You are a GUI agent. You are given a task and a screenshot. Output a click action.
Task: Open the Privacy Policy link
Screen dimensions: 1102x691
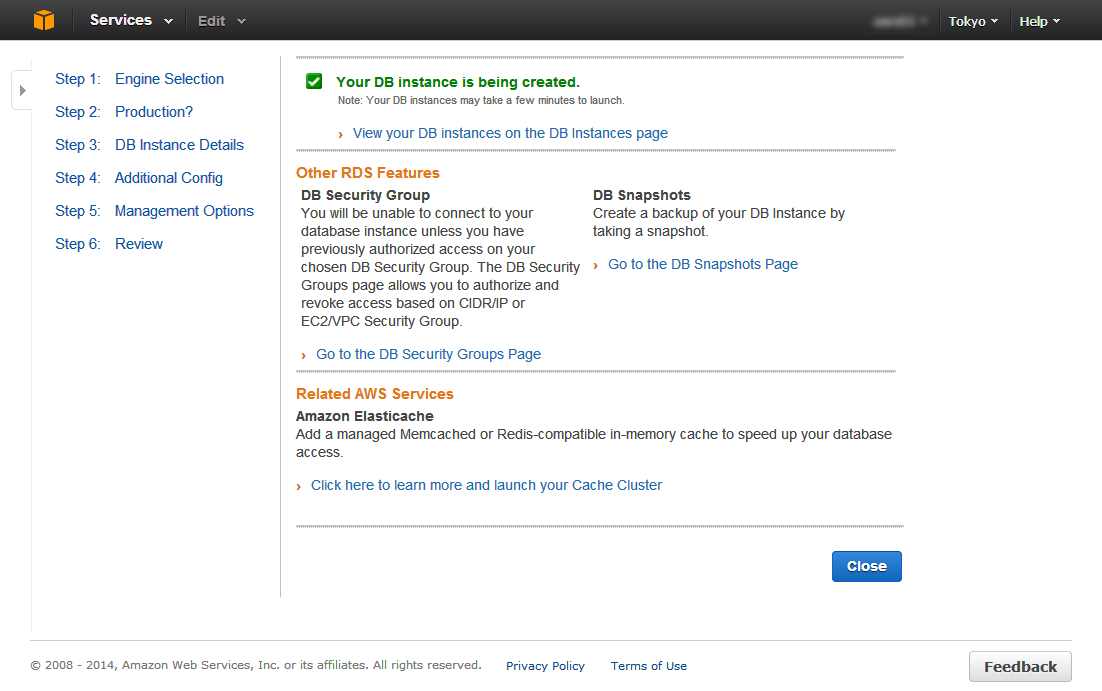click(545, 666)
